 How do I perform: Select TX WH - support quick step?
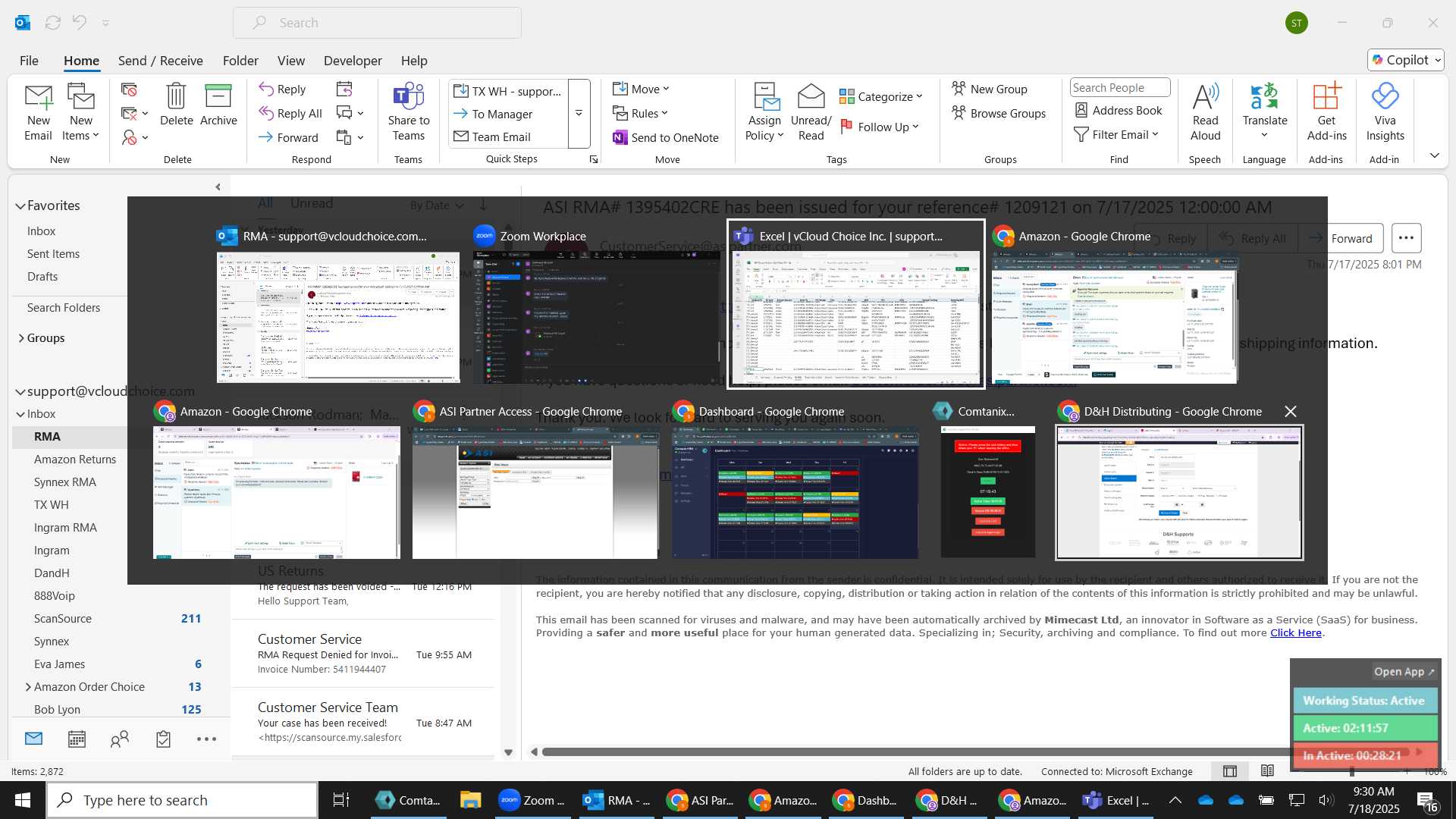[x=507, y=91]
